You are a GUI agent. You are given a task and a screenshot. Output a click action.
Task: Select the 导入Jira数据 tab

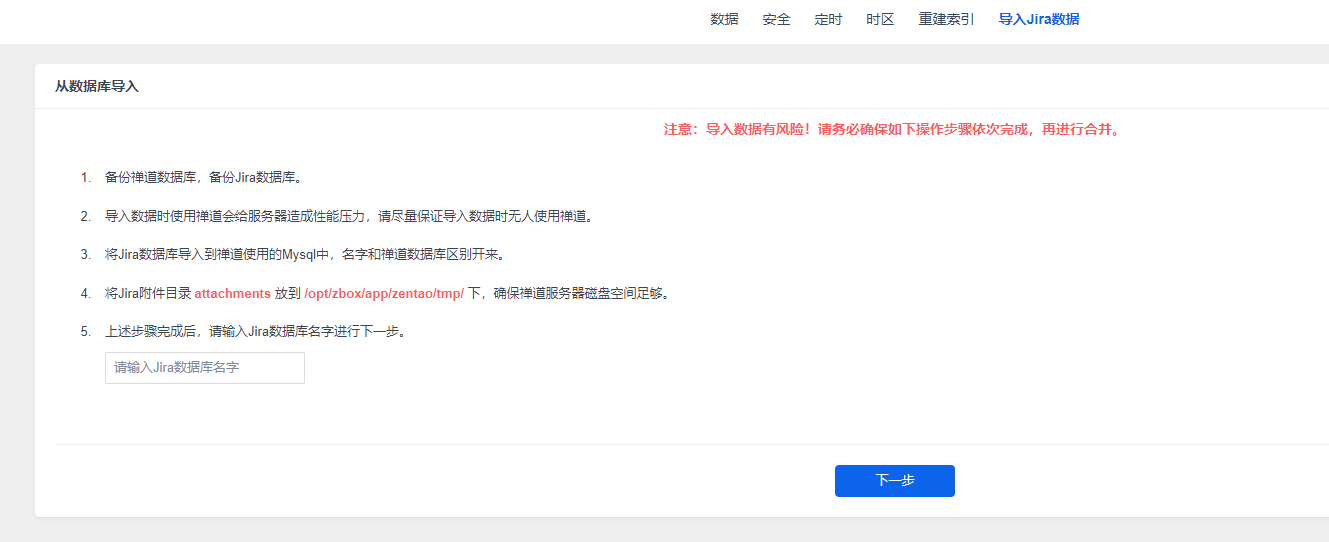coord(1039,19)
